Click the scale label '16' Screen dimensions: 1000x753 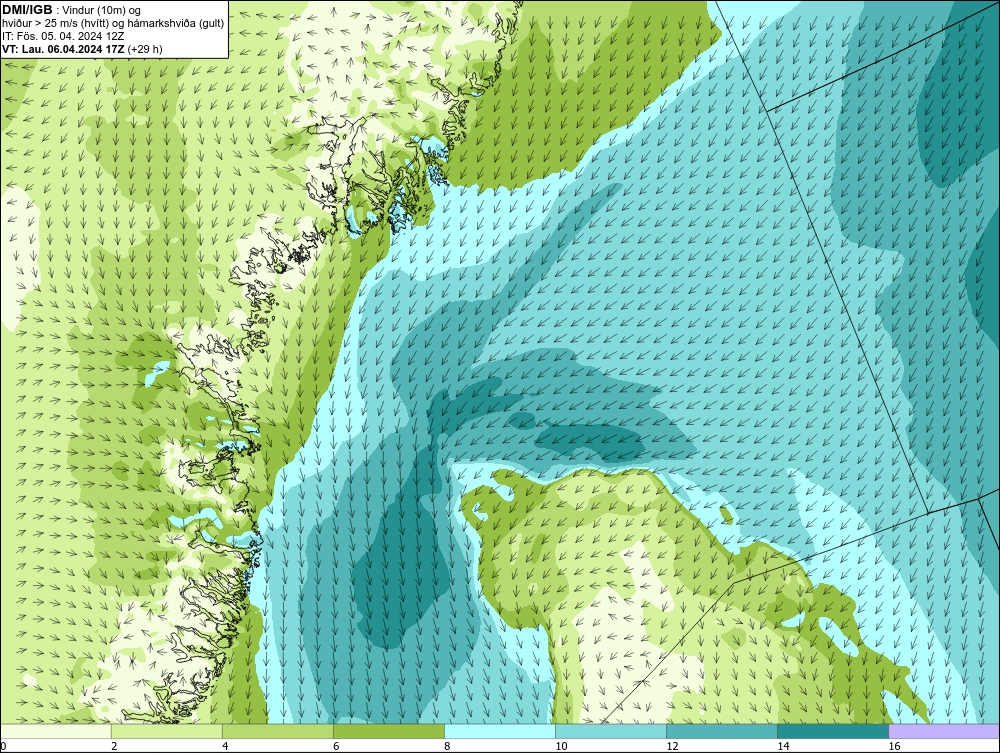click(x=893, y=746)
